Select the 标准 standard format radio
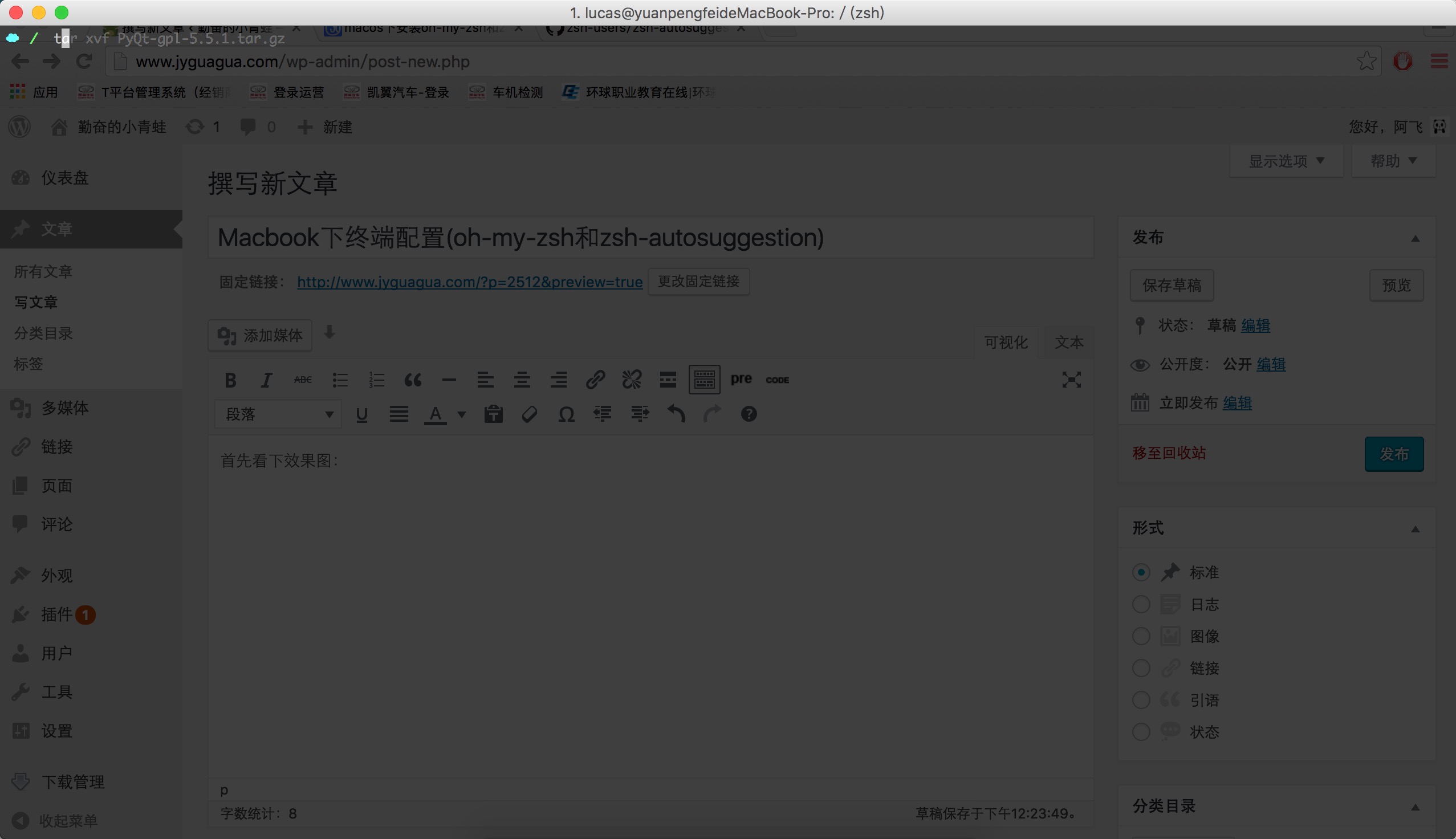The width and height of the screenshot is (1456, 839). [x=1141, y=572]
